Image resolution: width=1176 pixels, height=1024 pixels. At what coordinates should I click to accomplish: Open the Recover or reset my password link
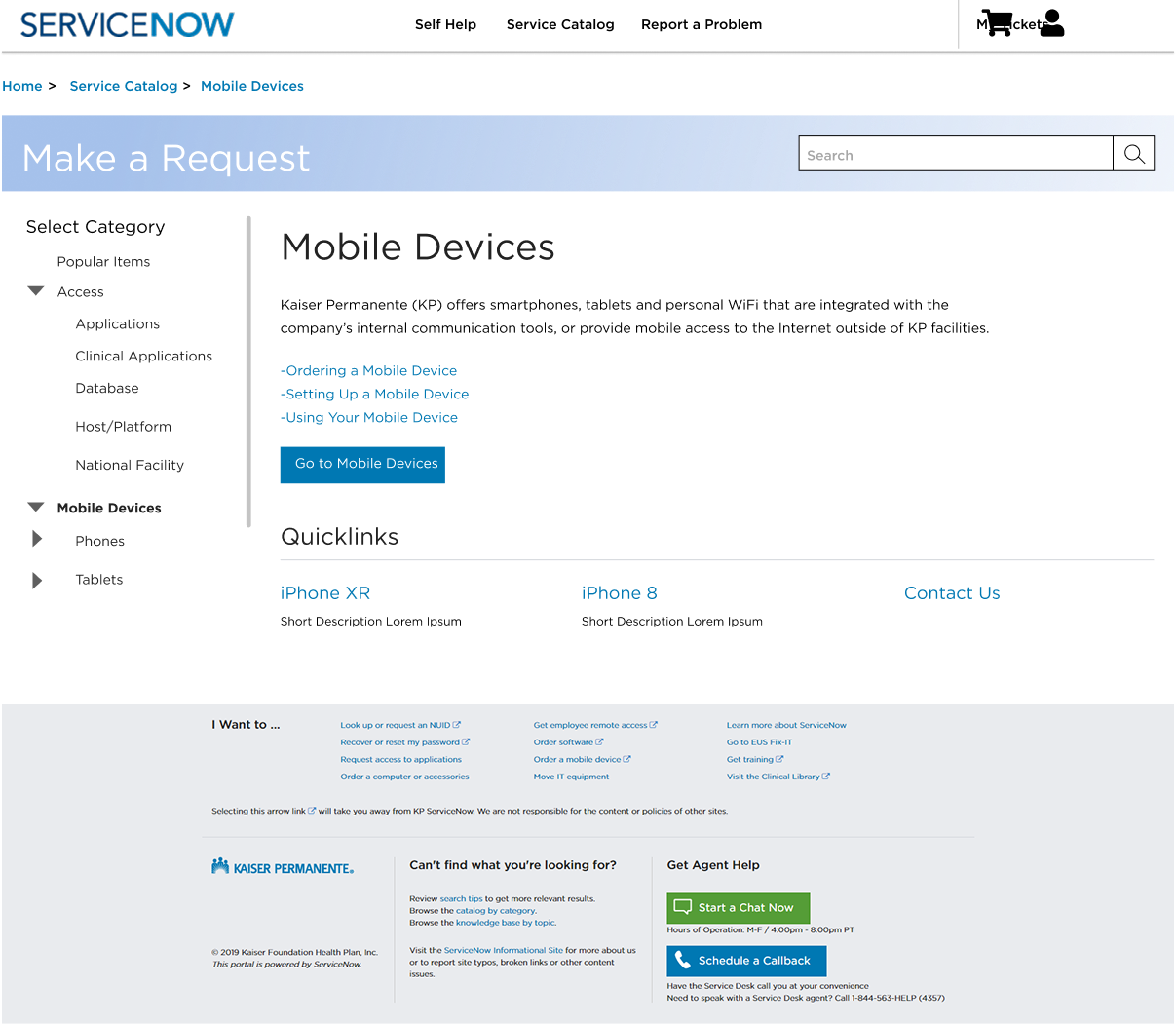(399, 742)
